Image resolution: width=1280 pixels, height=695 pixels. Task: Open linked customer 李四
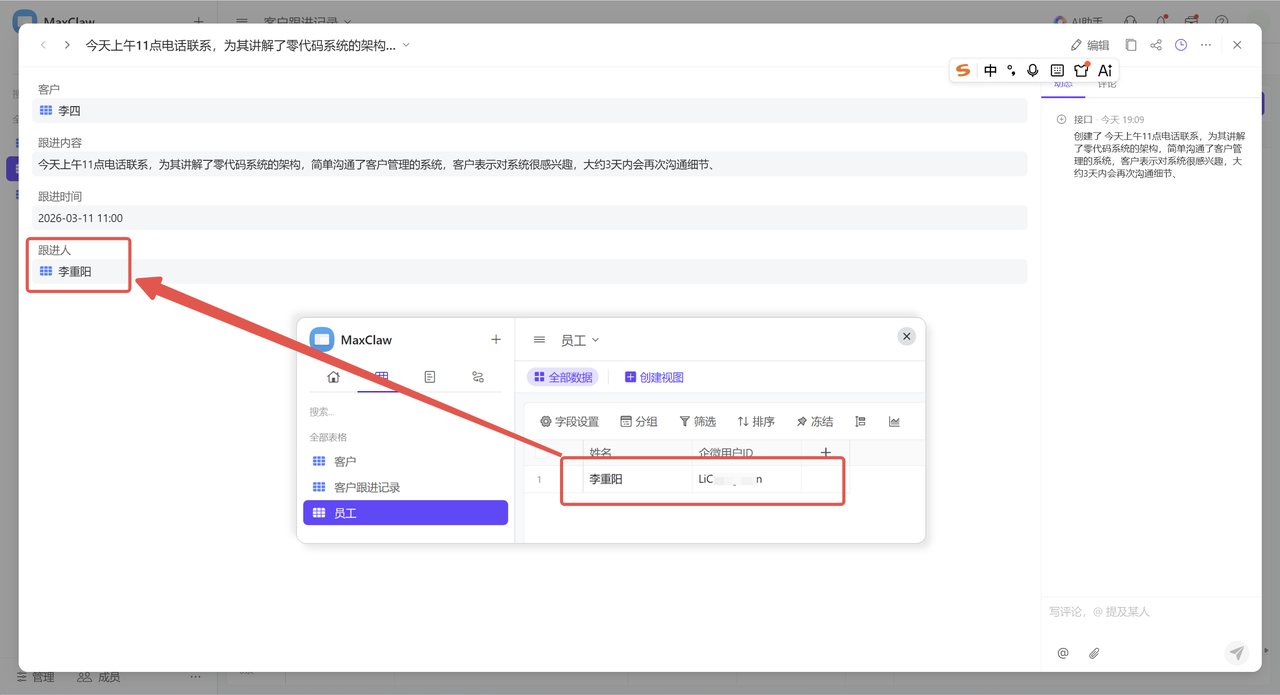pos(69,111)
